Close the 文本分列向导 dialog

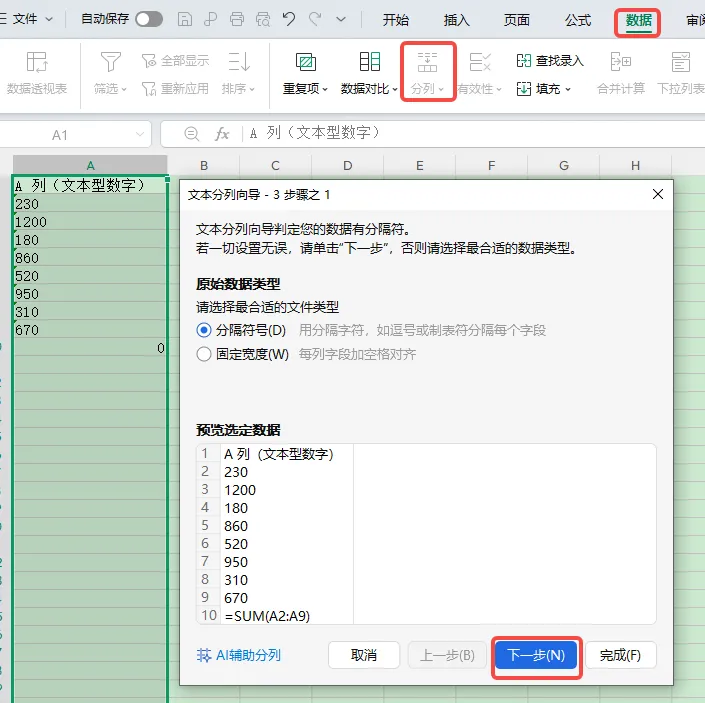click(x=658, y=194)
